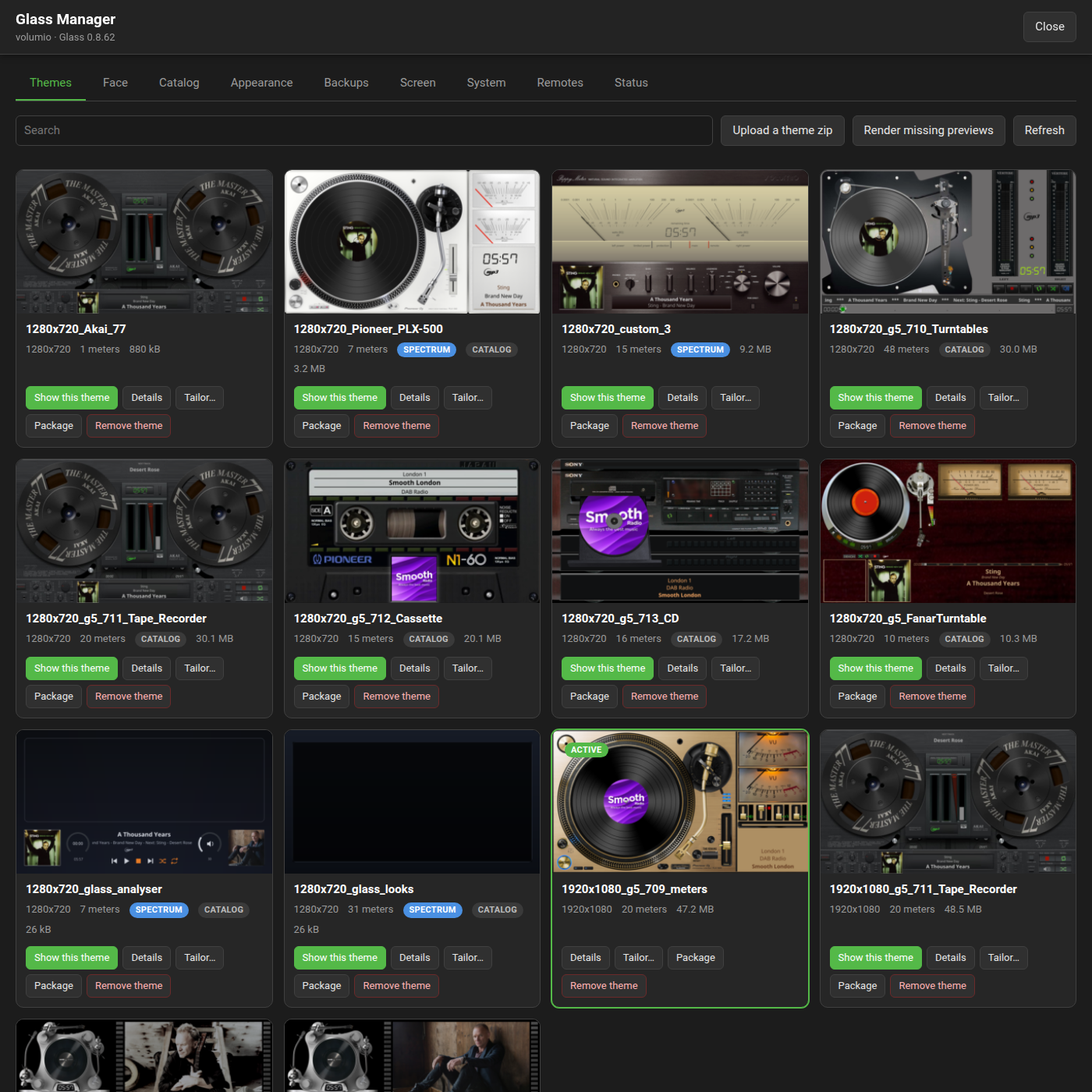Viewport: 1092px width, 1092px height.
Task: Open Details for g5_710_Turntables
Action: pyautogui.click(x=950, y=398)
